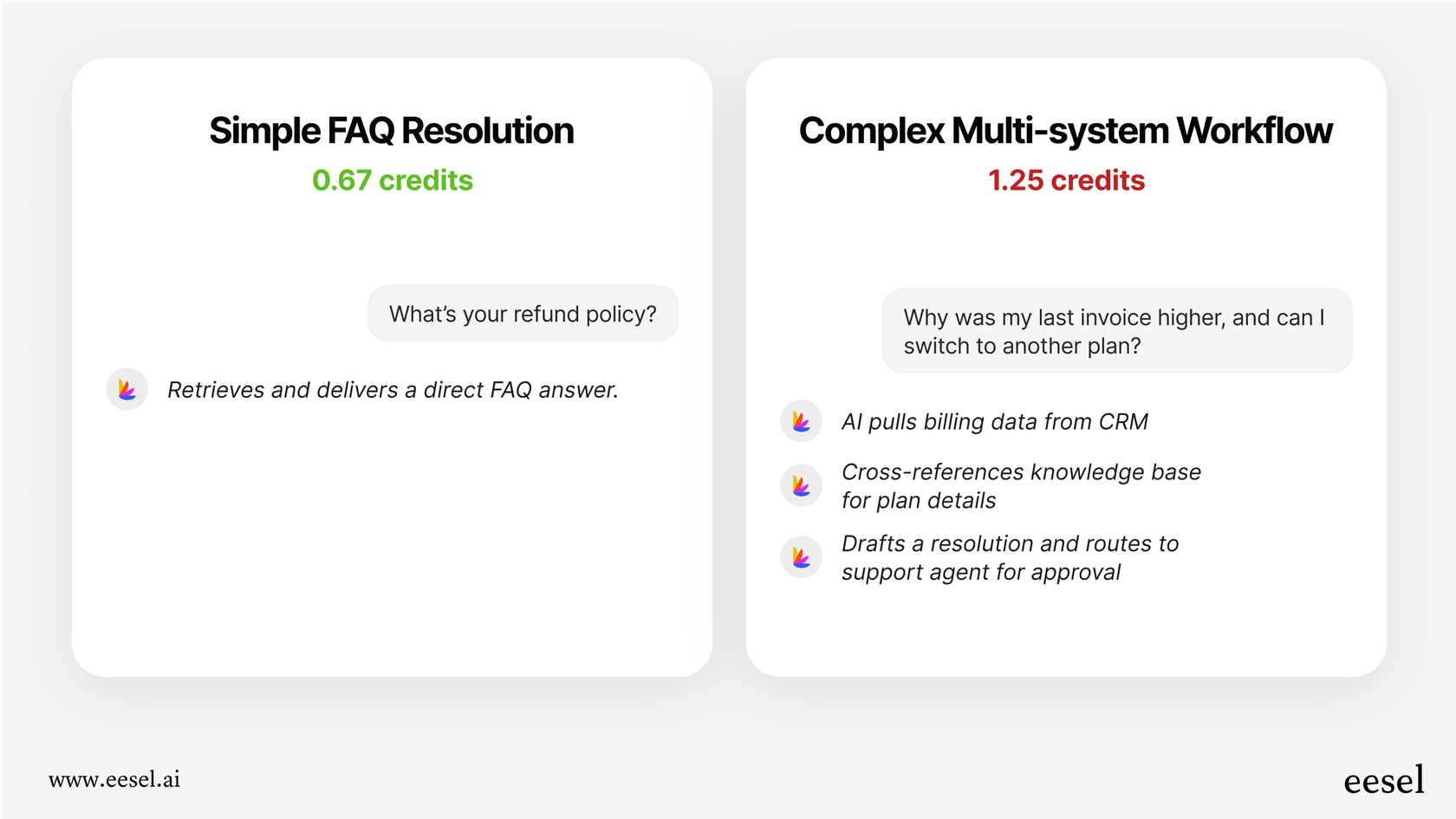Click the What's your refund policy bubble
The width and height of the screenshot is (1456, 819).
(523, 314)
